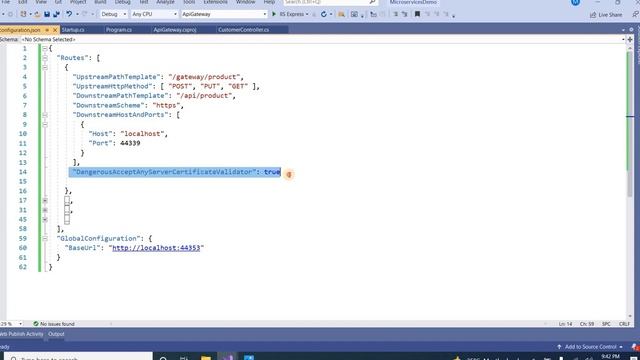
Task: Click "/api/product" value on line 6
Action: coord(204,96)
